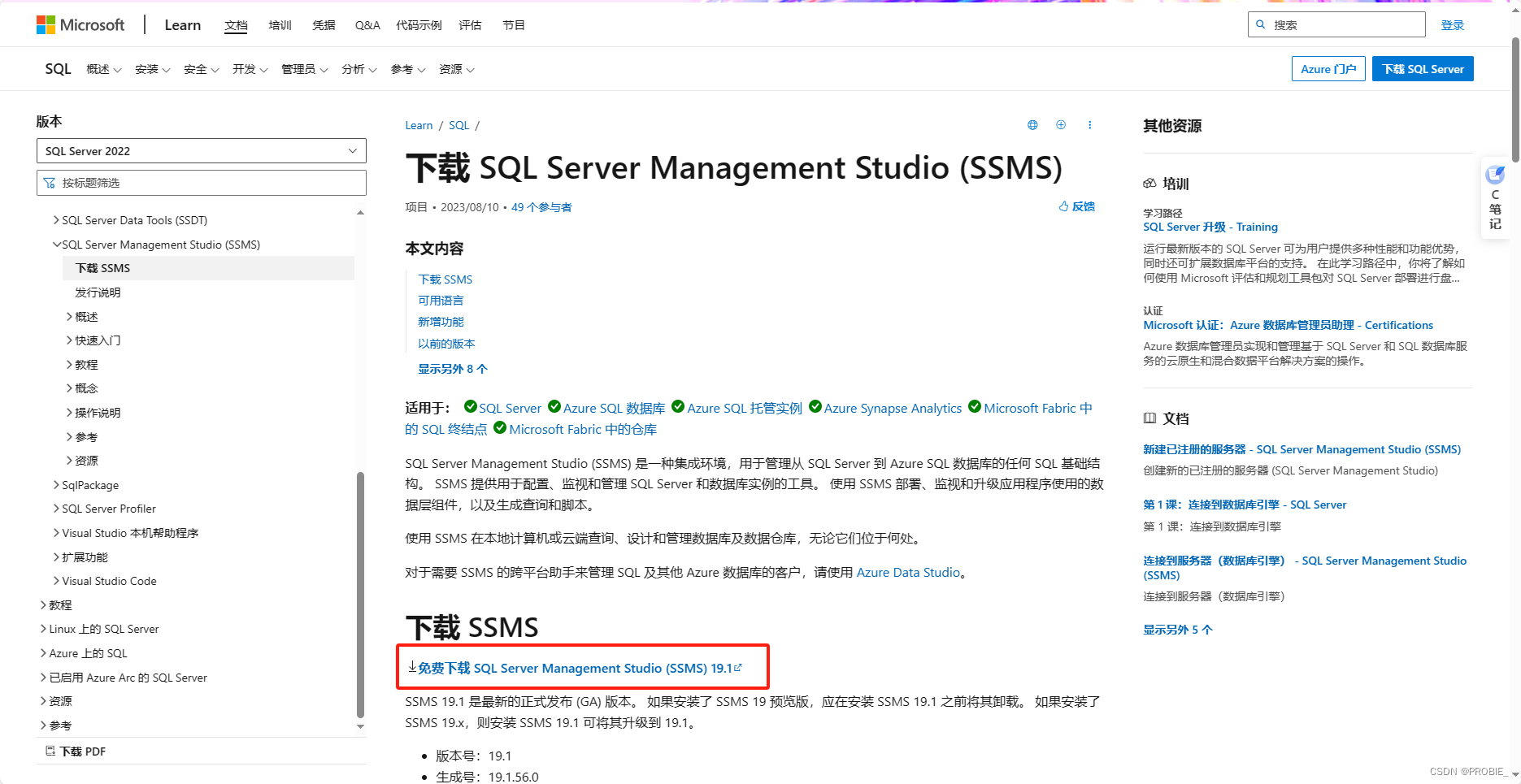Open 第 1 课：连接到数据库引擎 link
This screenshot has width=1521, height=784.
click(1245, 505)
